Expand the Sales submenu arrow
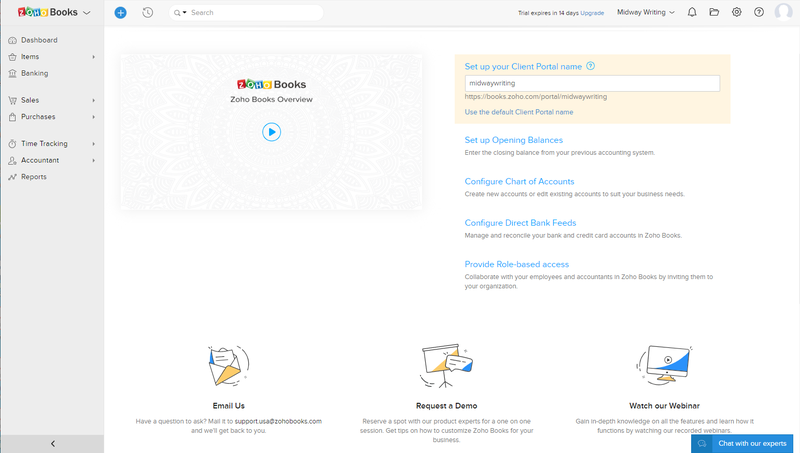800x453 pixels. tap(94, 100)
